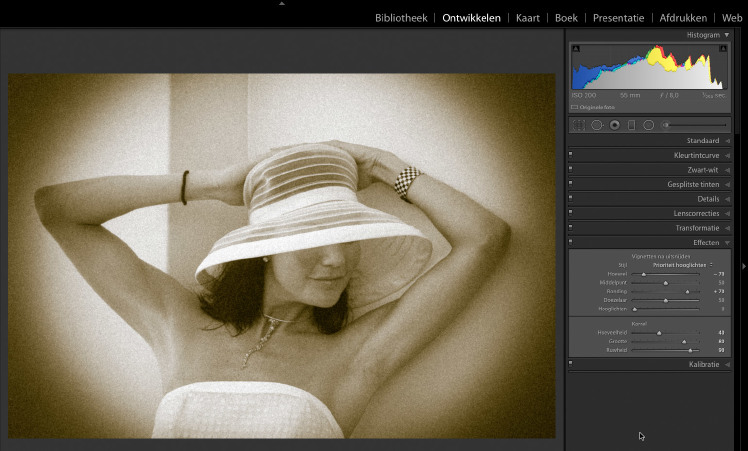
Task: Open the Stijl dropdown Prioriteit hooglichten
Action: click(683, 265)
